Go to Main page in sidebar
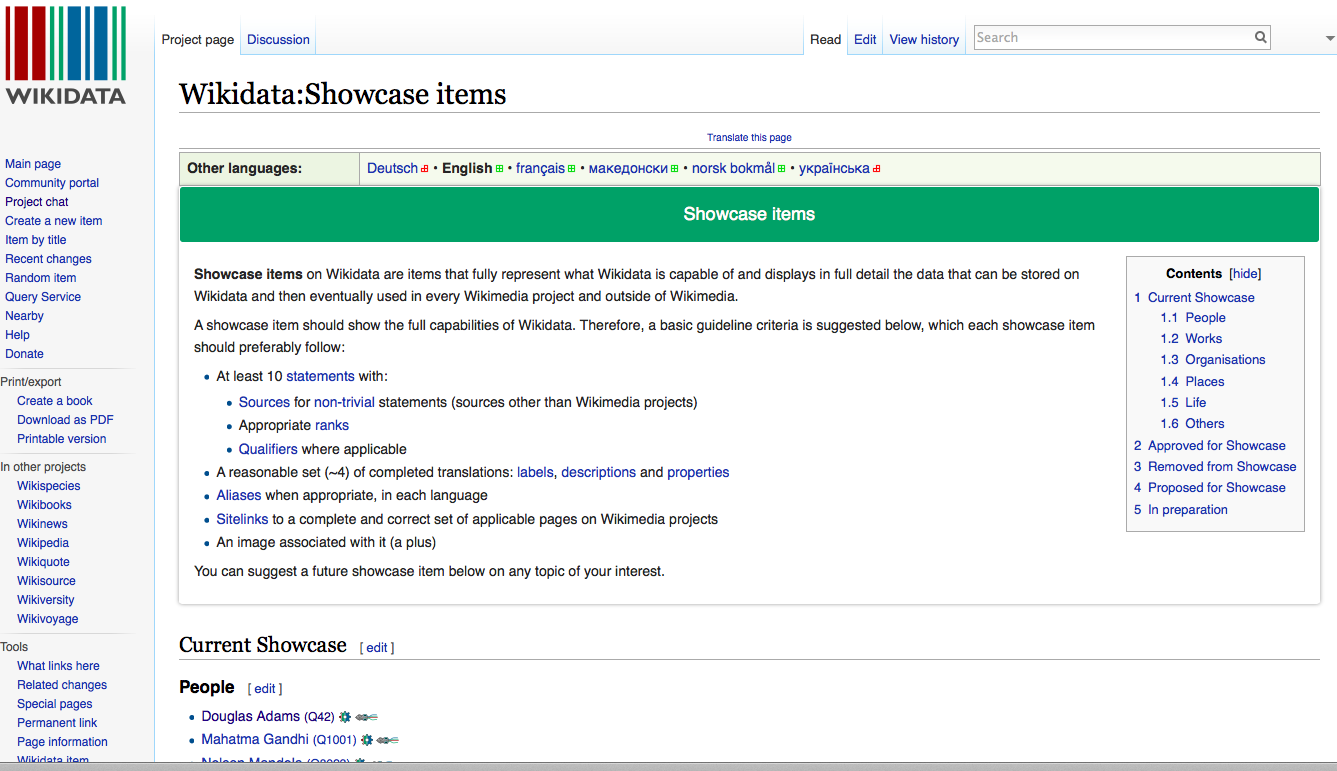This screenshot has width=1337, height=771. tap(33, 164)
